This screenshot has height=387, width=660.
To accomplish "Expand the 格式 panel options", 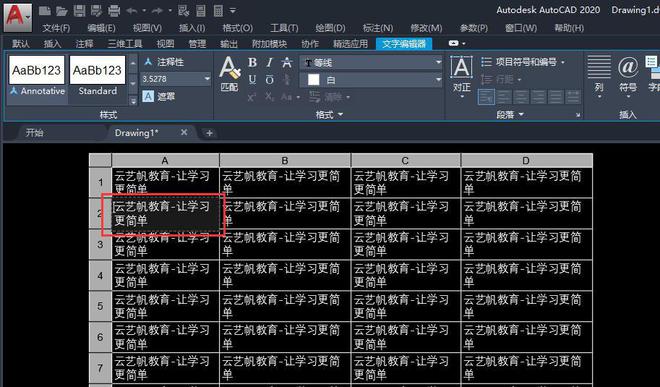I will (x=329, y=115).
